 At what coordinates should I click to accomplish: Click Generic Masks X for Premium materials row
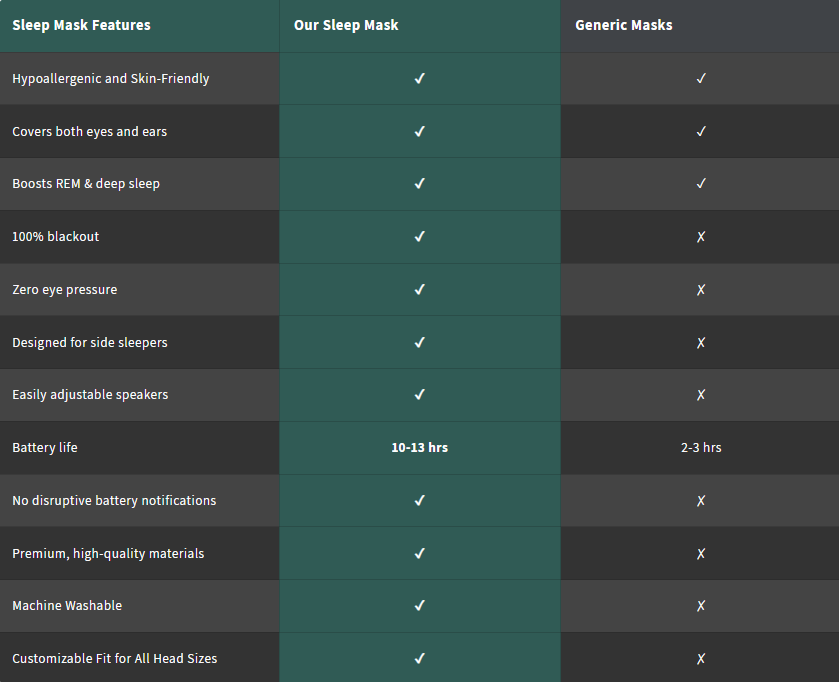(701, 554)
